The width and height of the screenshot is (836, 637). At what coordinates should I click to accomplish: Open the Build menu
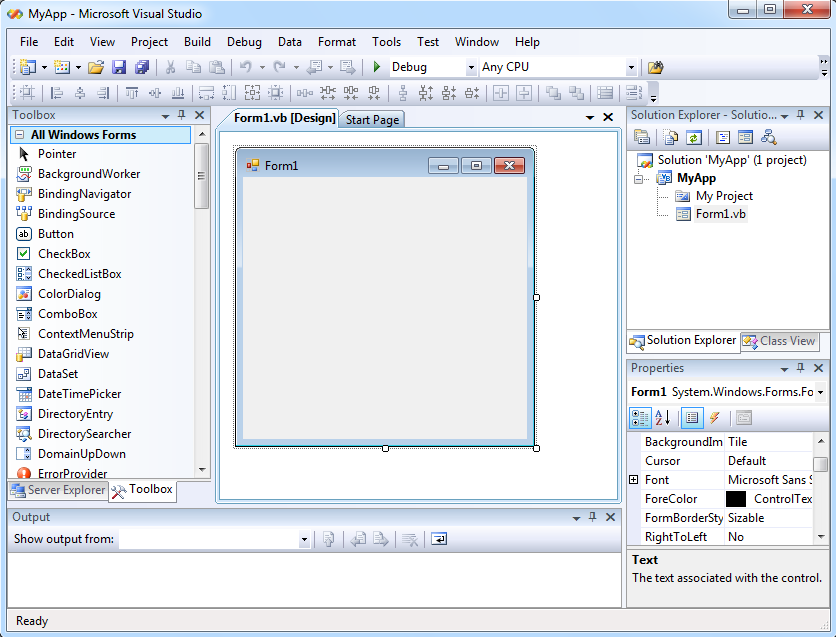(197, 42)
